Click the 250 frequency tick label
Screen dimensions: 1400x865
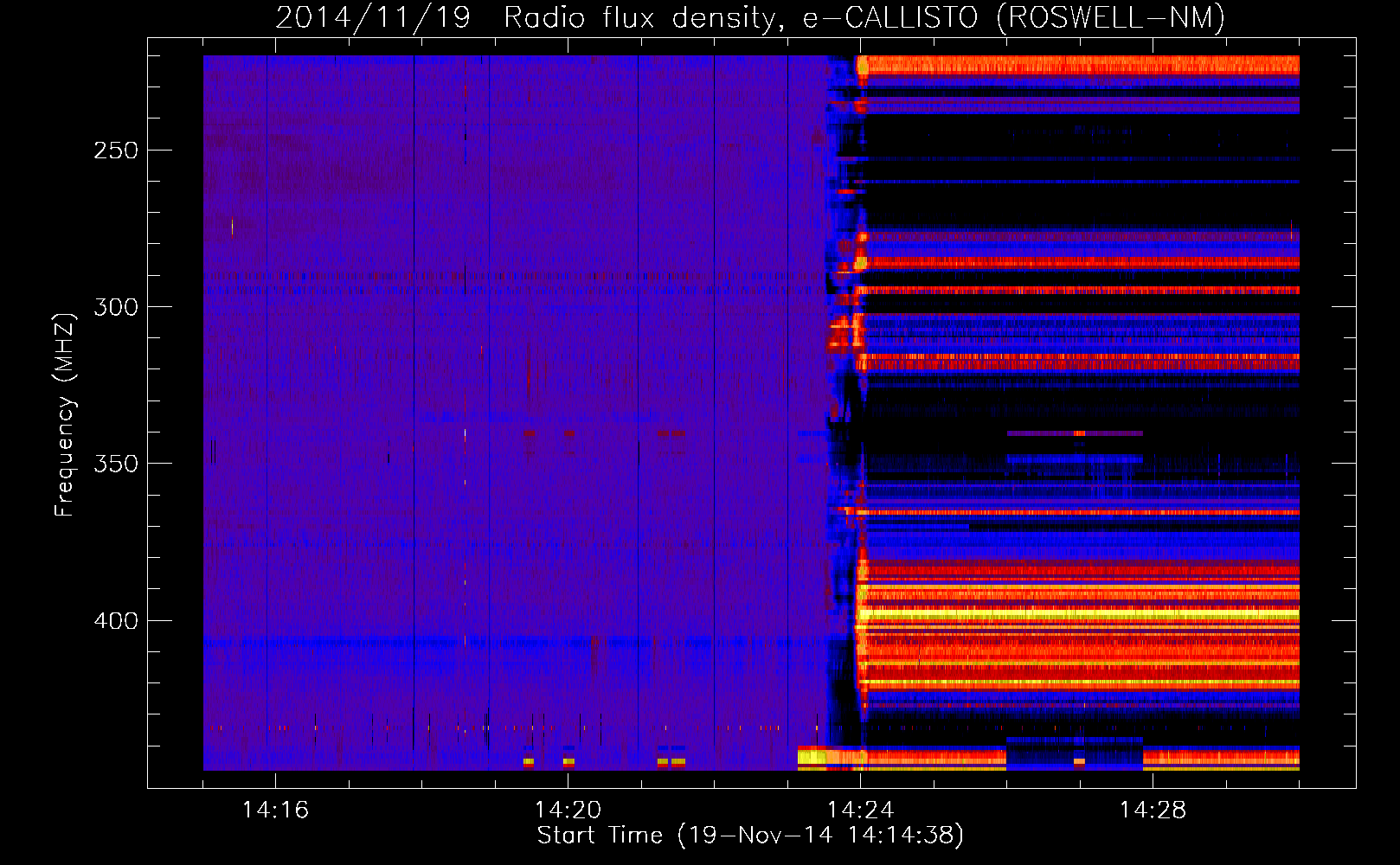[x=116, y=151]
